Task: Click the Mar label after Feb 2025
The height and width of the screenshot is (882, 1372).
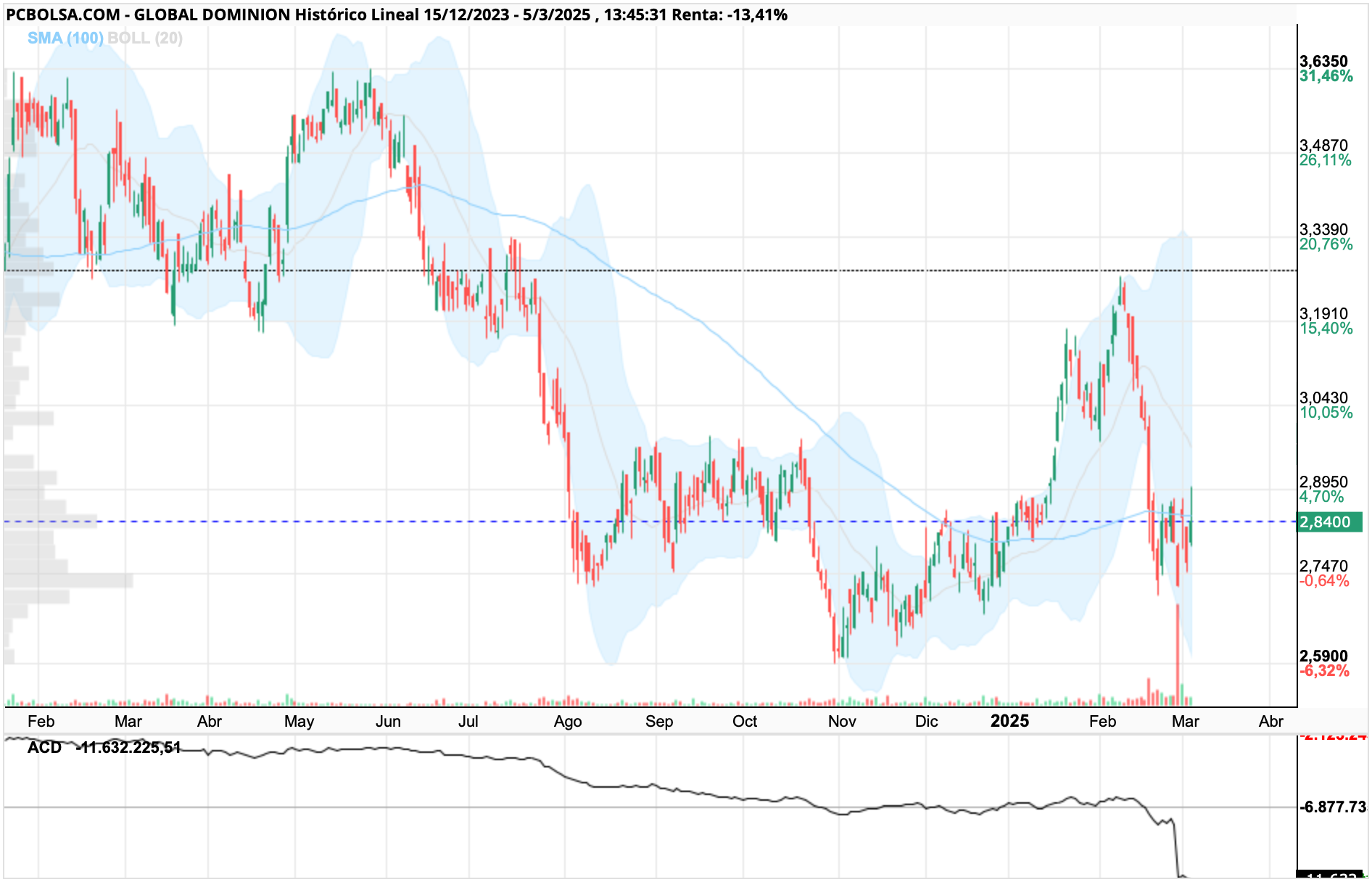Action: coord(1186,721)
